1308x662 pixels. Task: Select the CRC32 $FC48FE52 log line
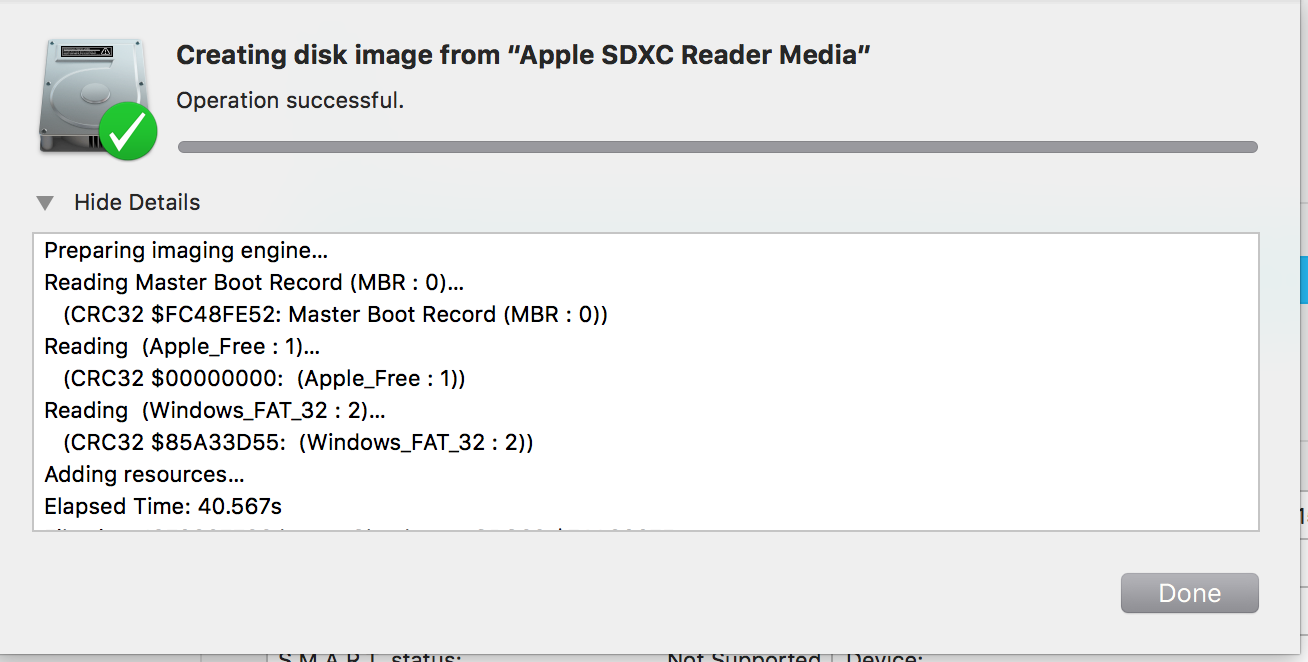[335, 315]
